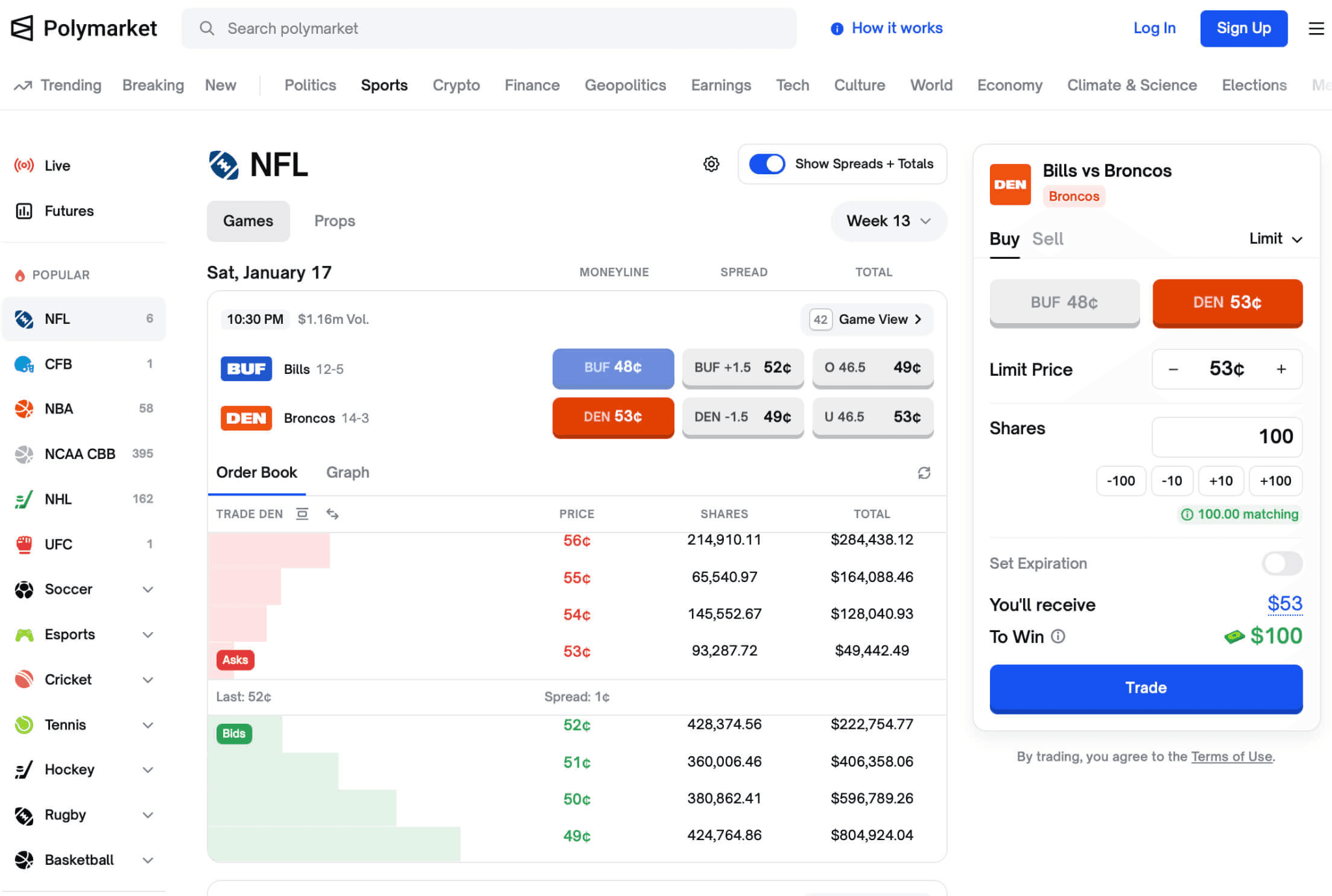Open the Politics category

[x=310, y=85]
